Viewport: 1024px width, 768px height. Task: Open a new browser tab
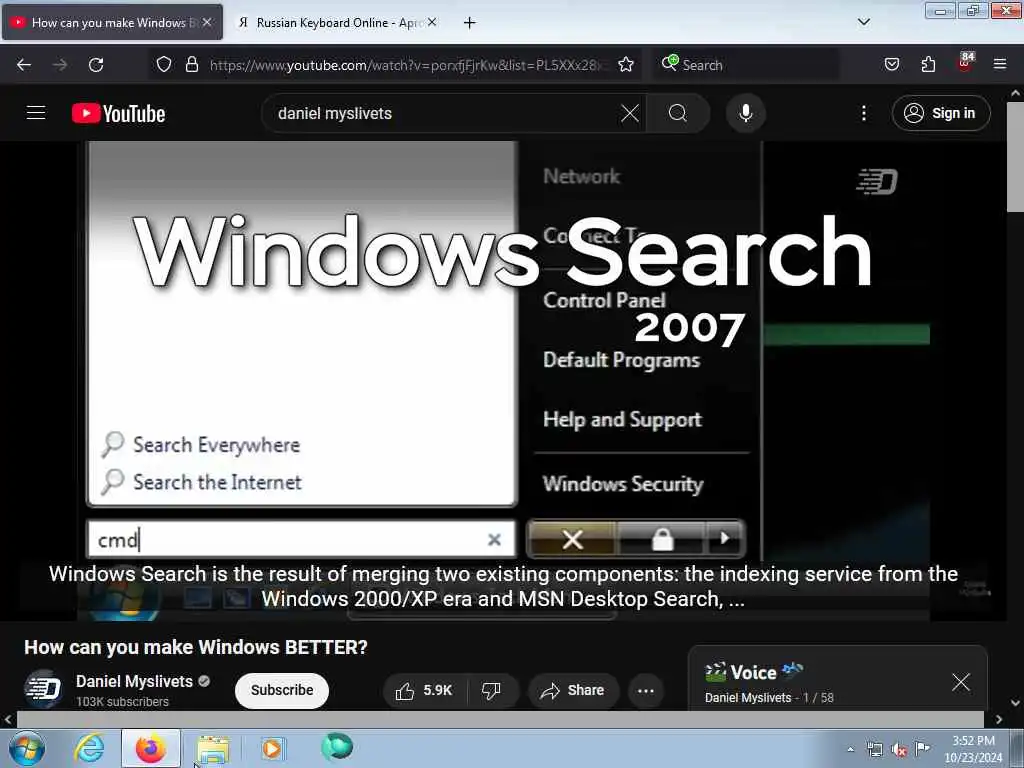[470, 23]
